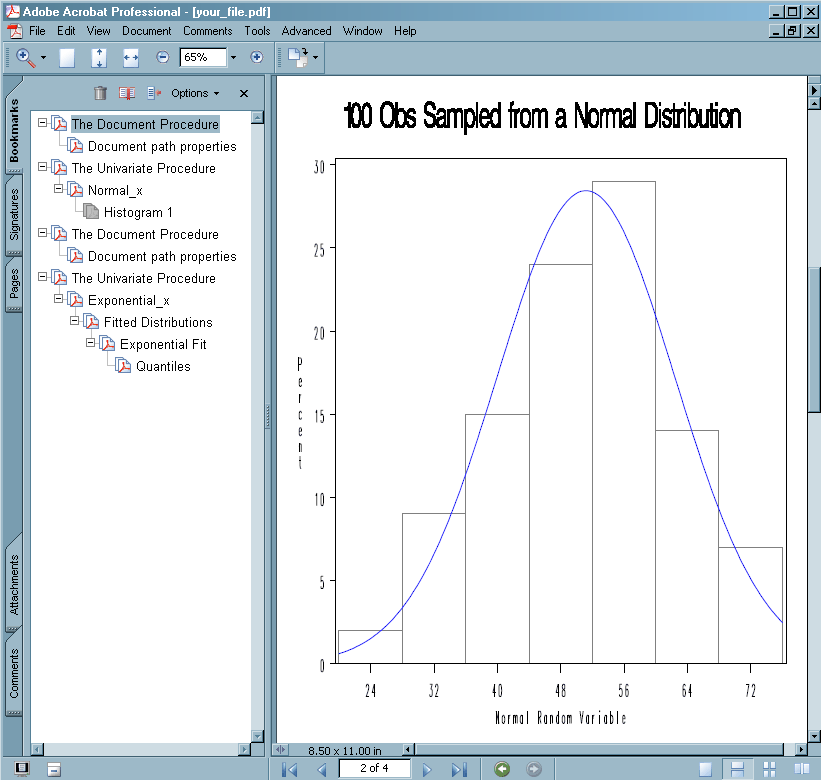Open the rotate view dropdown arrow
The width and height of the screenshot is (821, 780).
315,58
